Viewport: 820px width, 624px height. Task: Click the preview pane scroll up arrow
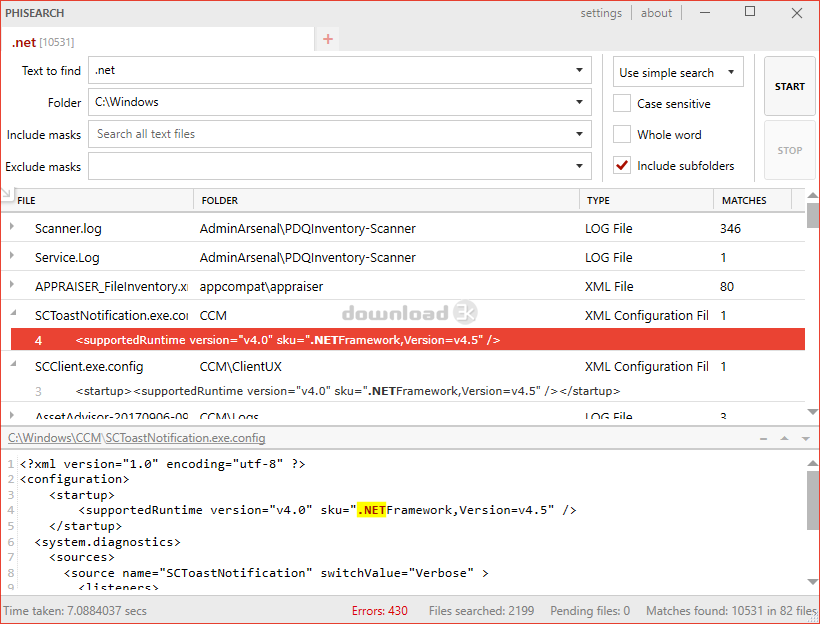pyautogui.click(x=813, y=463)
